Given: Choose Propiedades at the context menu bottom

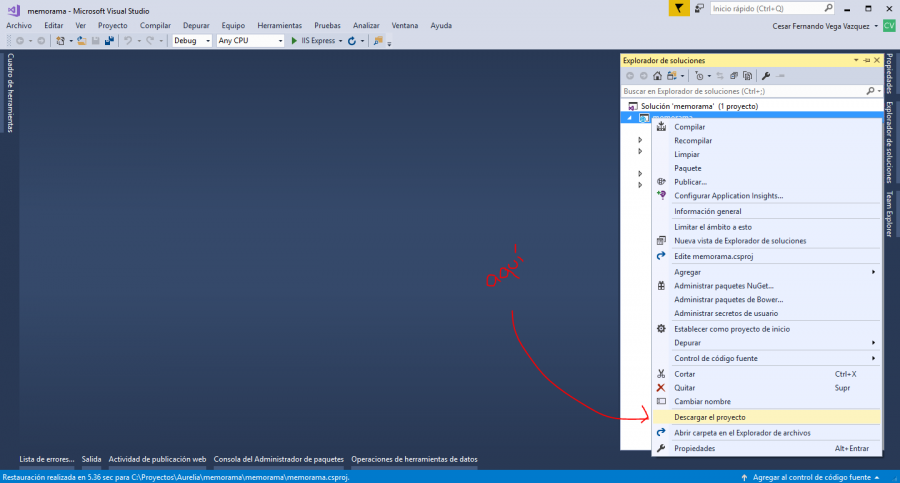Looking at the screenshot, I should [x=766, y=449].
